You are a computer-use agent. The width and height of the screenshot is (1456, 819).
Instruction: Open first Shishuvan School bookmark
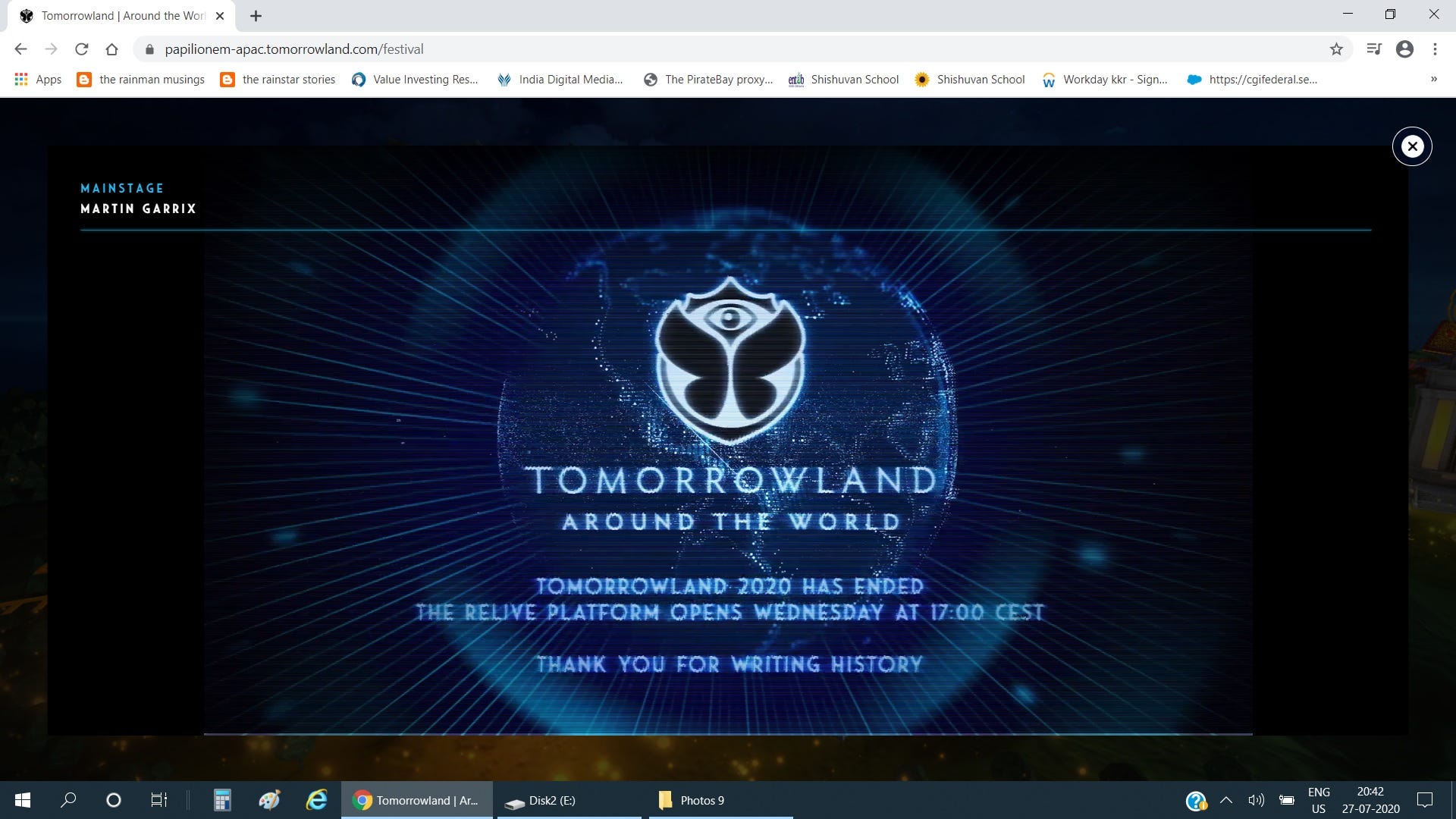[x=843, y=80]
